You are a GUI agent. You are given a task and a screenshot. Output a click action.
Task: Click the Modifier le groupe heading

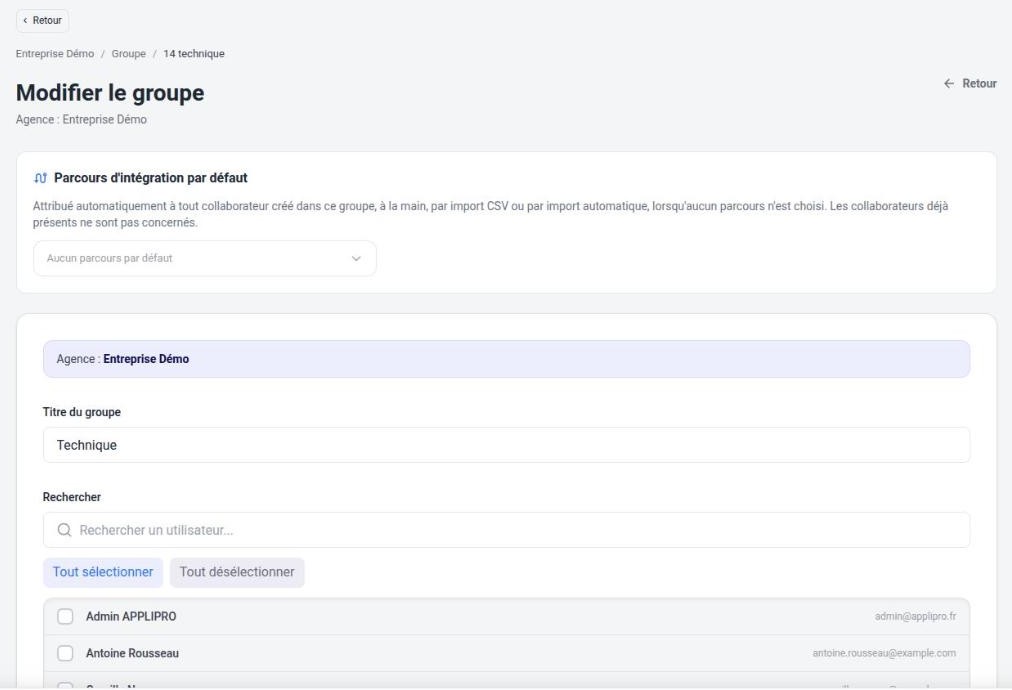[x=110, y=93]
